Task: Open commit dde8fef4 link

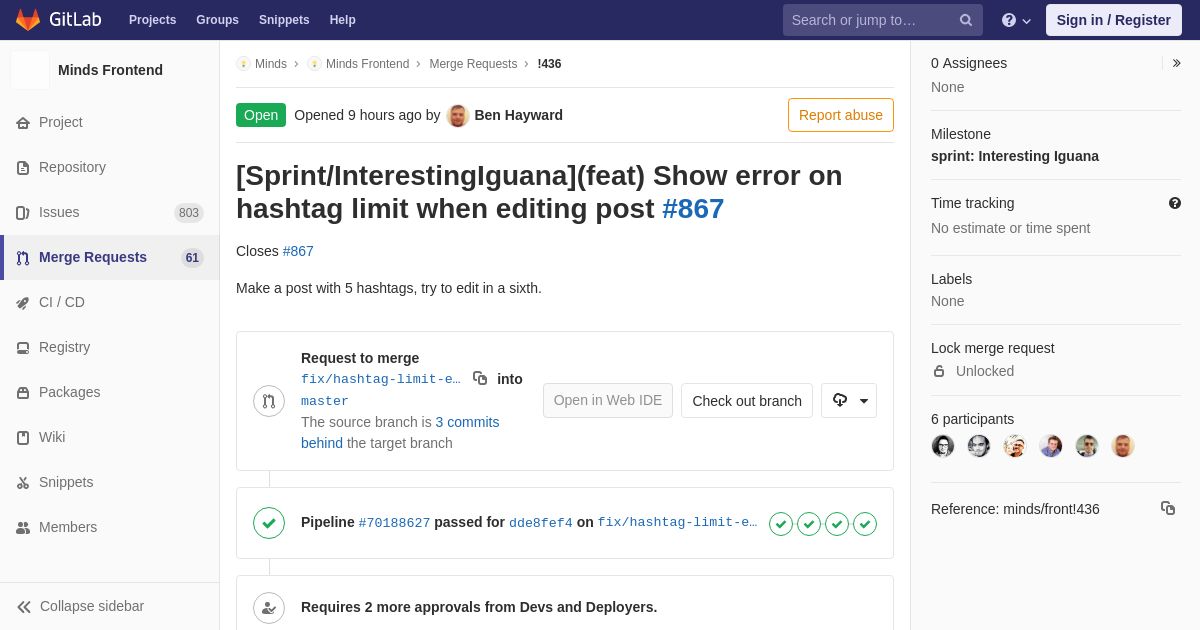Action: (541, 523)
